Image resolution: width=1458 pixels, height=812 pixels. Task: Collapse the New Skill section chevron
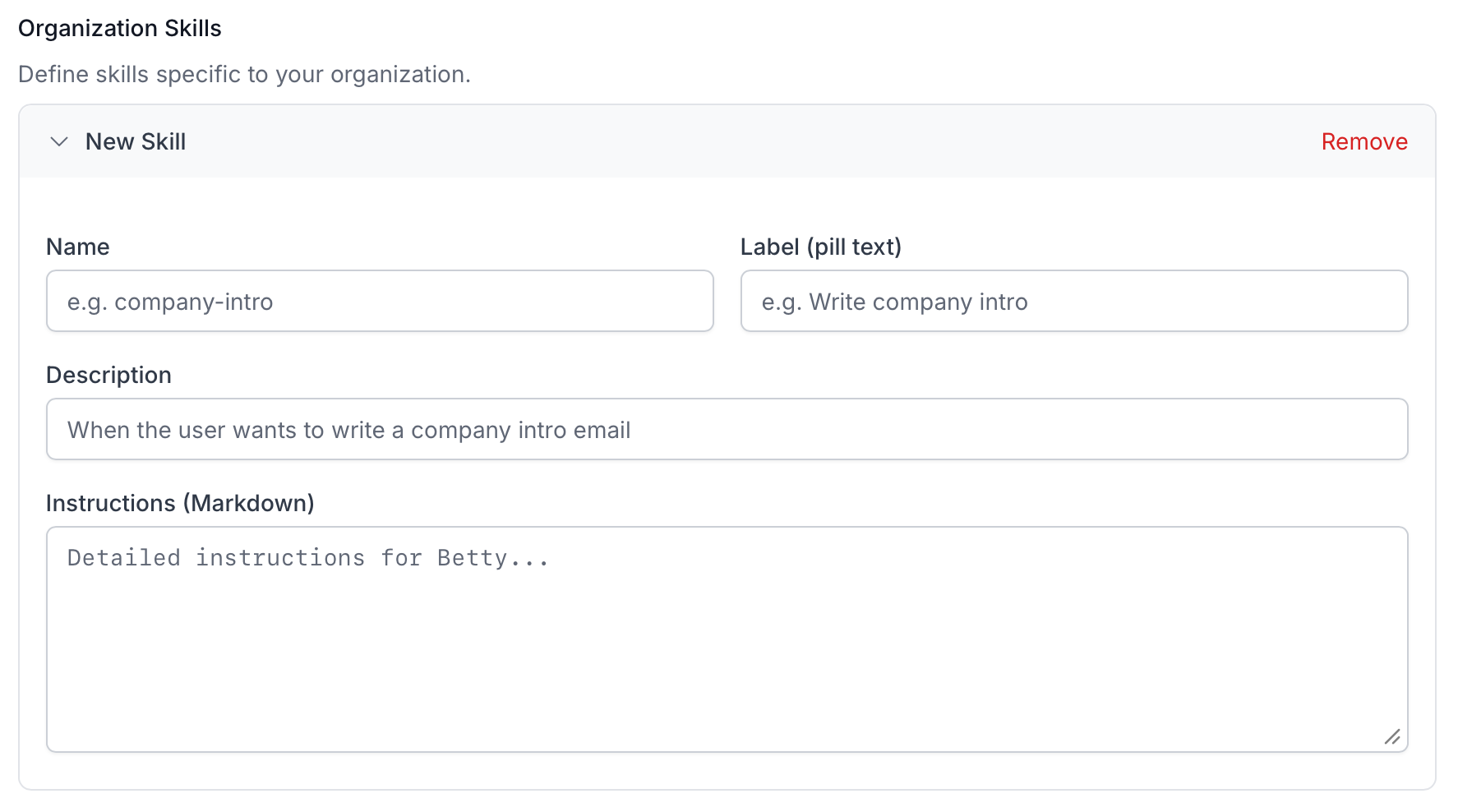59,141
